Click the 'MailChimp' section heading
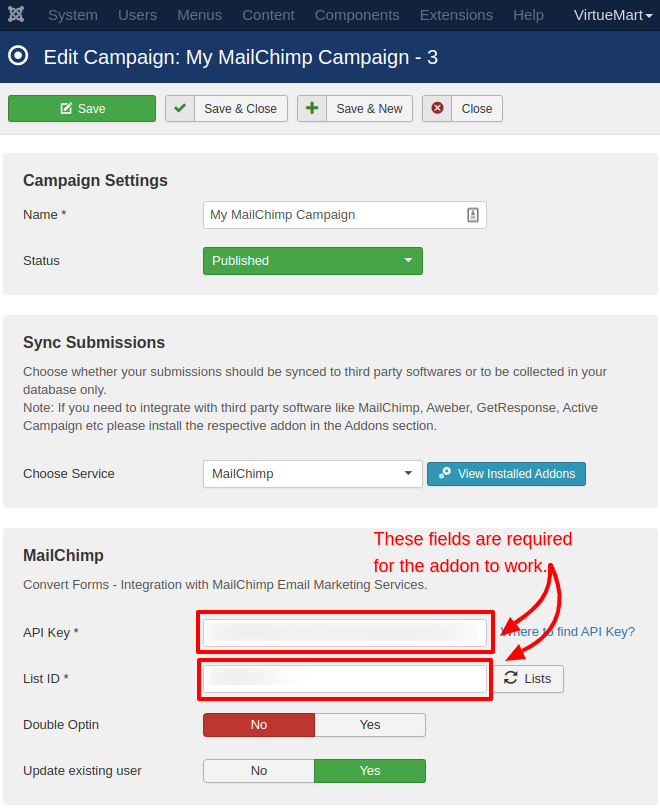 [63, 555]
